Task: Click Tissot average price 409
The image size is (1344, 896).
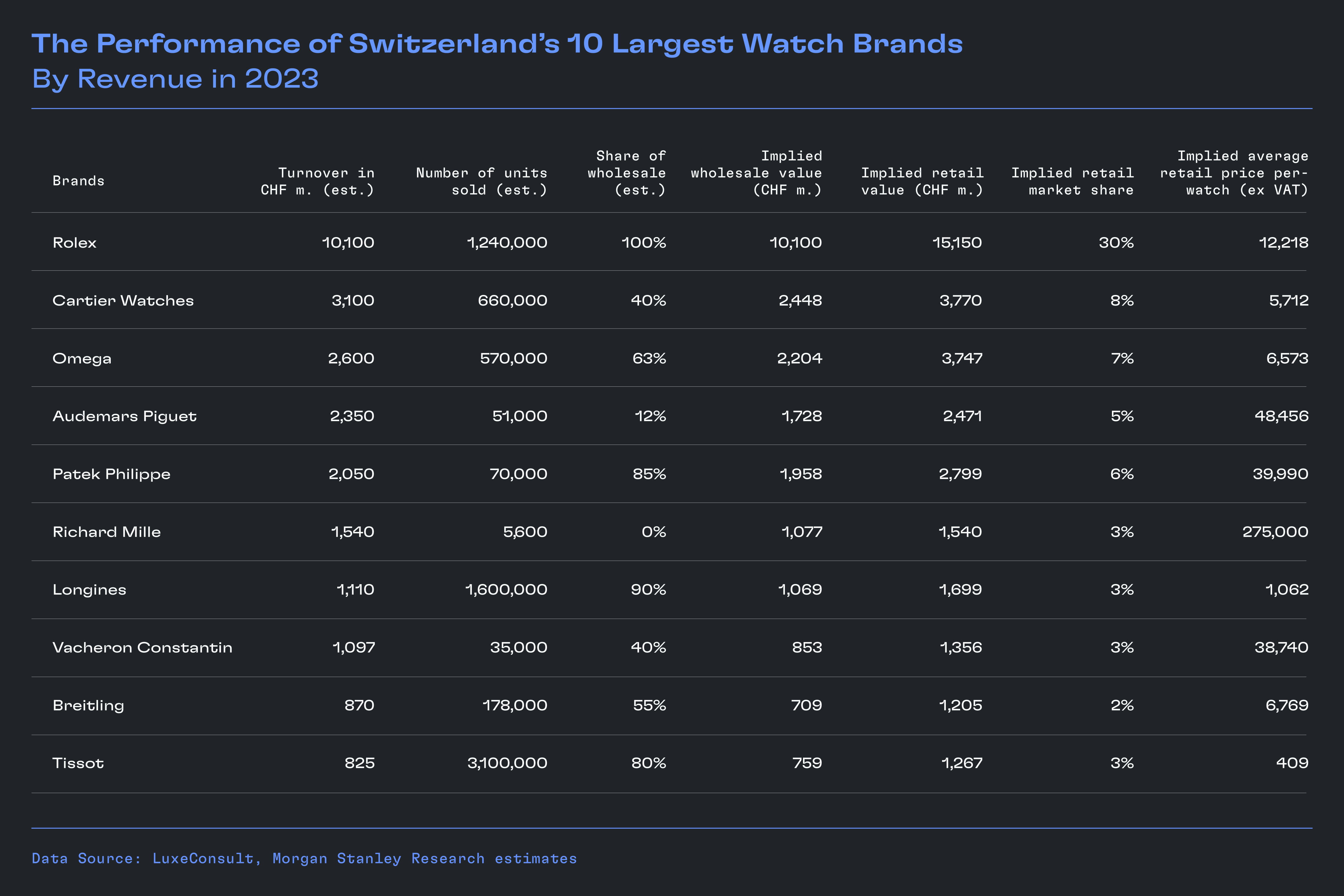Action: coord(1292,763)
